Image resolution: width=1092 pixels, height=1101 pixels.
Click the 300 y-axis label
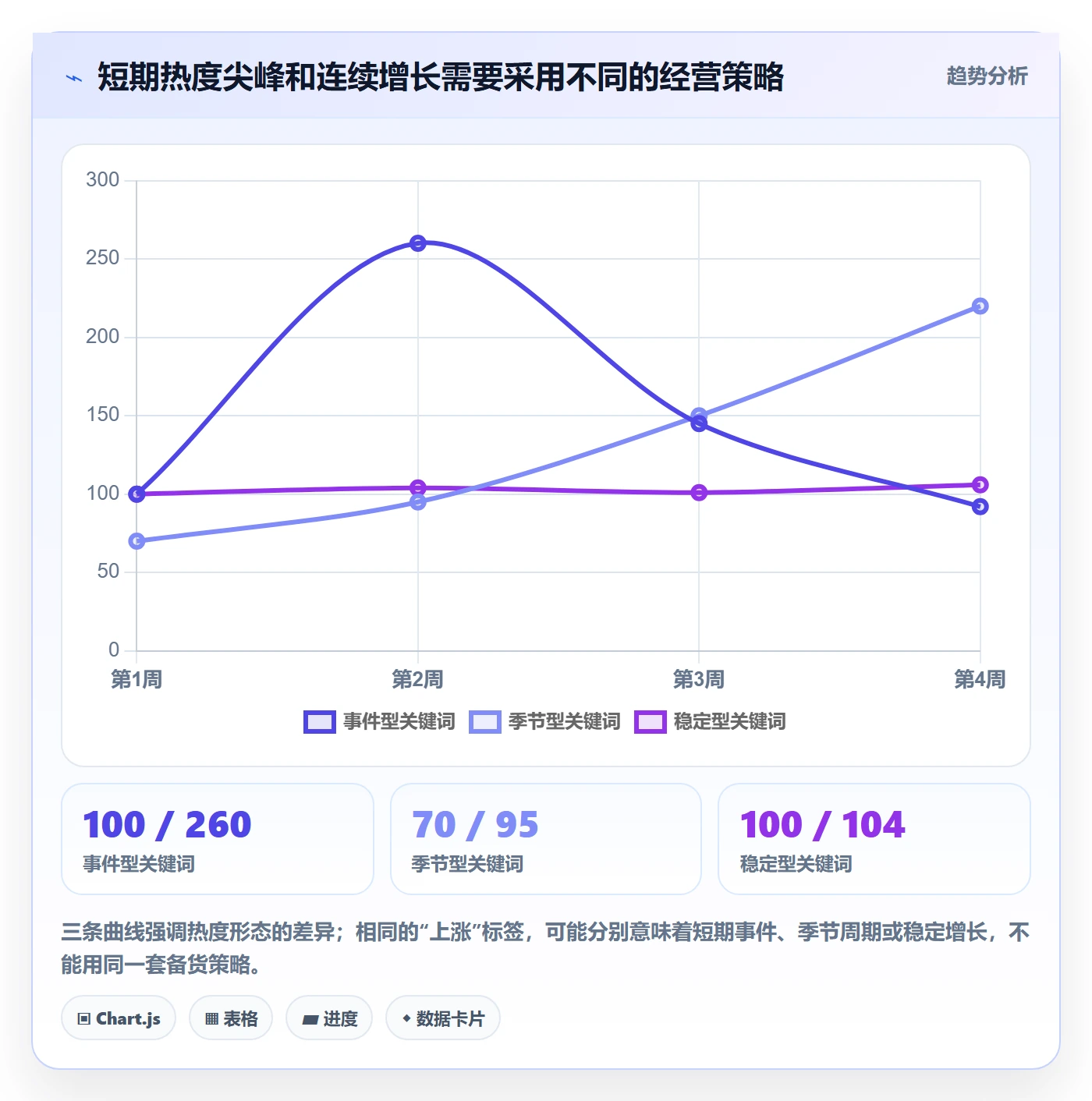point(103,180)
